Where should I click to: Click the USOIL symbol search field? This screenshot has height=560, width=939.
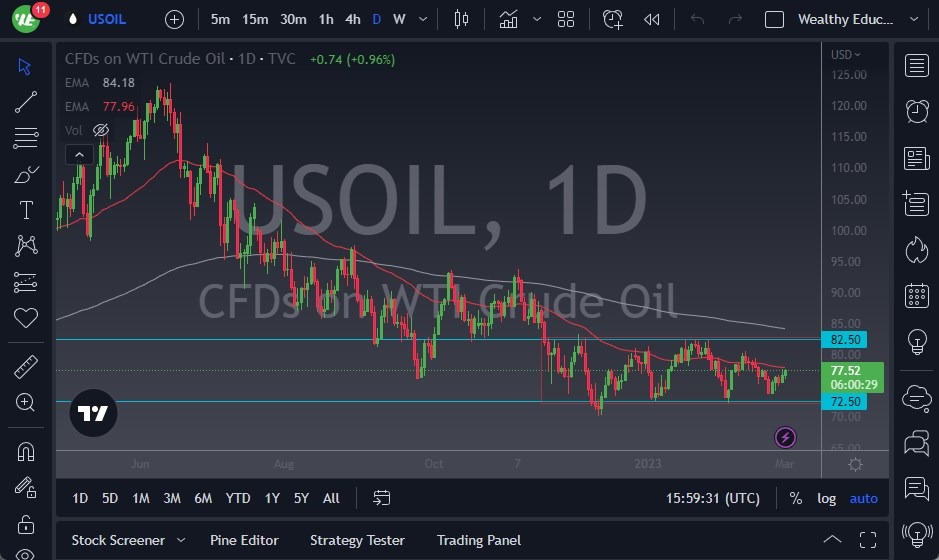(x=109, y=19)
